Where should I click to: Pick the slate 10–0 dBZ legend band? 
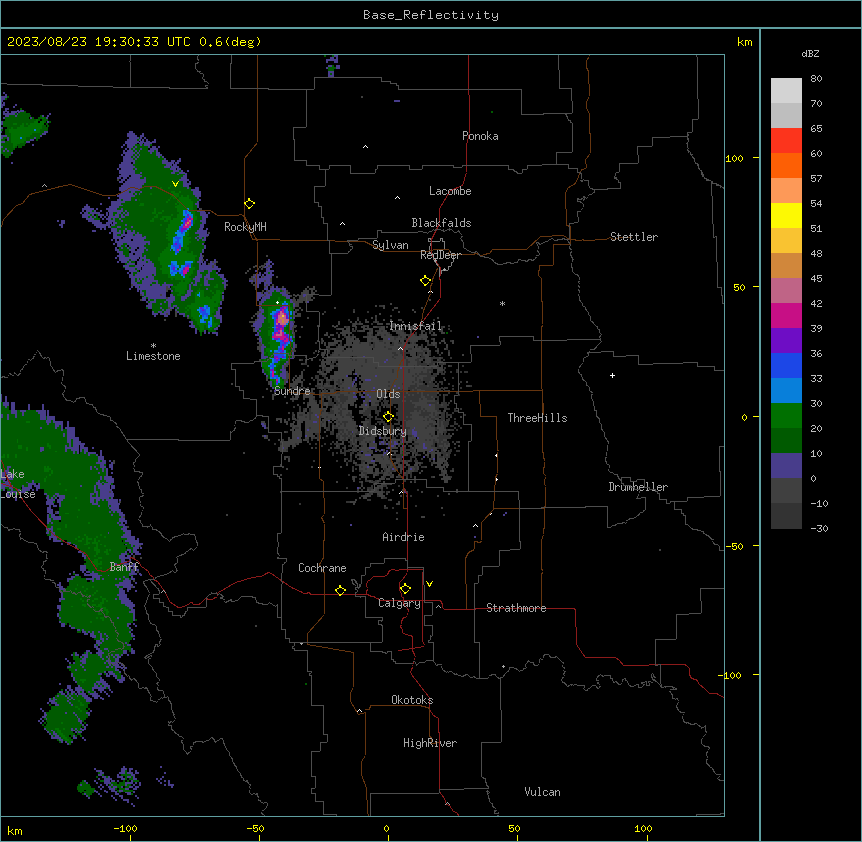(x=786, y=465)
